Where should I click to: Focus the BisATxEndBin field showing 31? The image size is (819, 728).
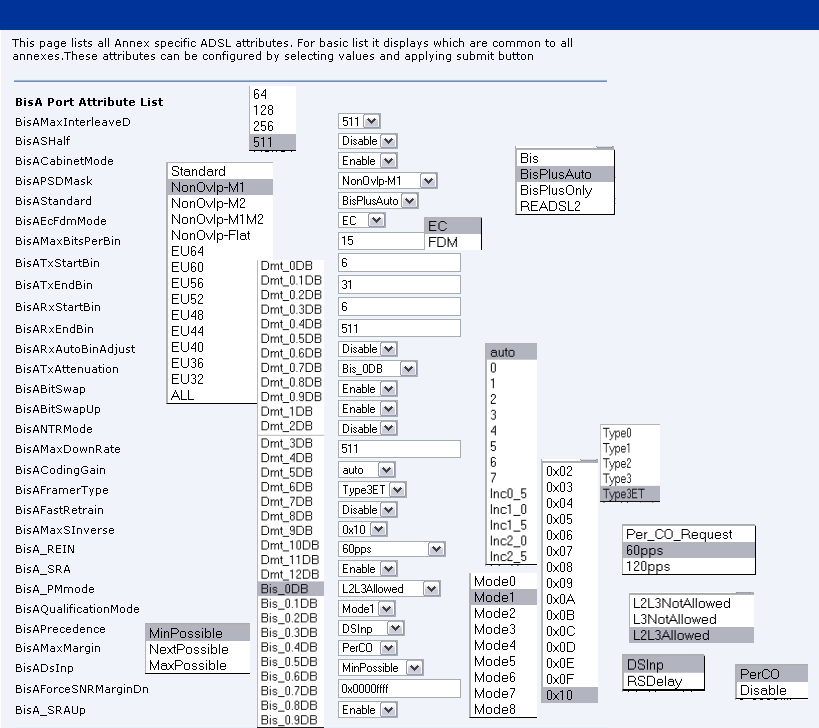coord(399,284)
